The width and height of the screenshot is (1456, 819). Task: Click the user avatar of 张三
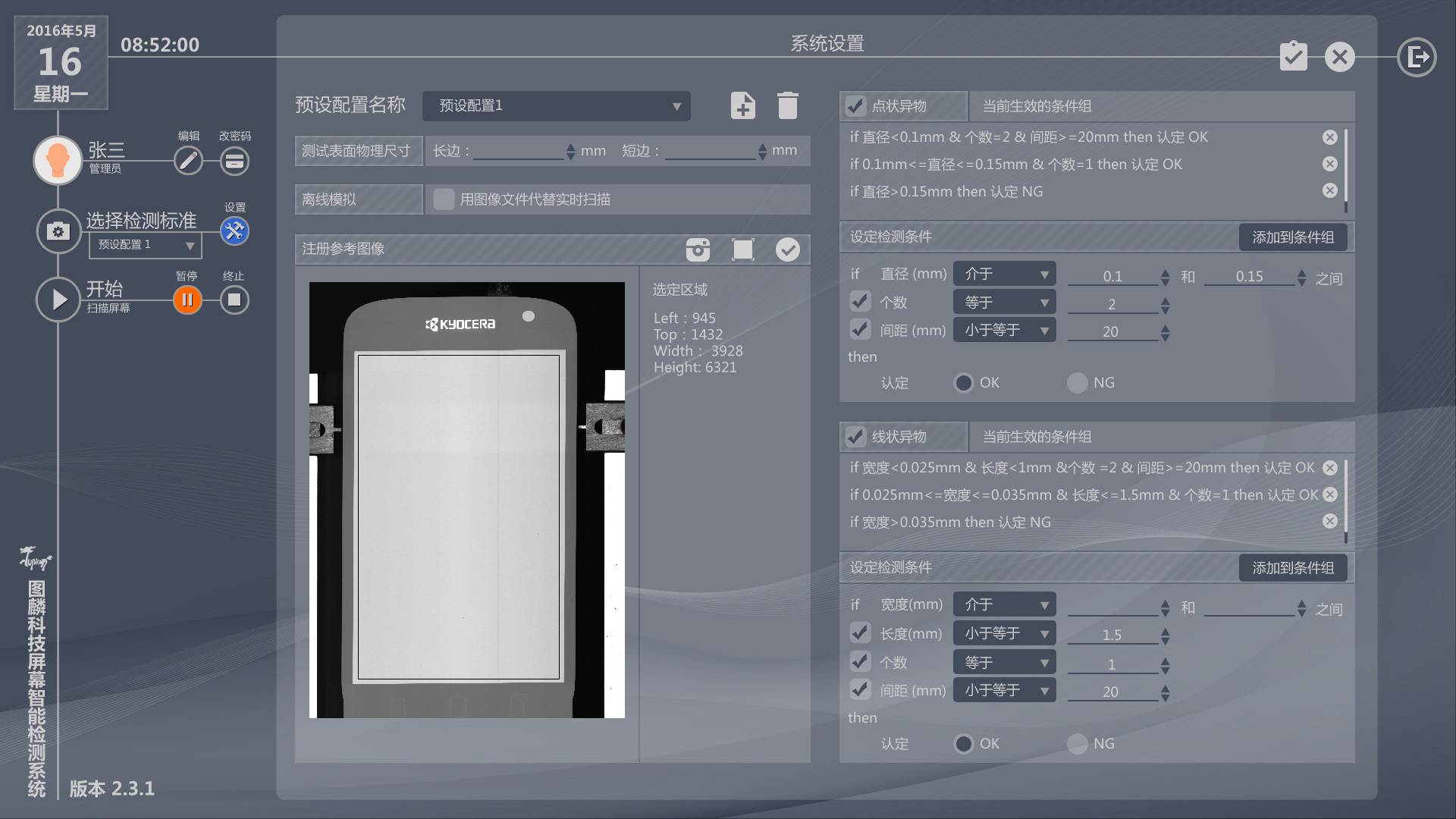[x=58, y=160]
